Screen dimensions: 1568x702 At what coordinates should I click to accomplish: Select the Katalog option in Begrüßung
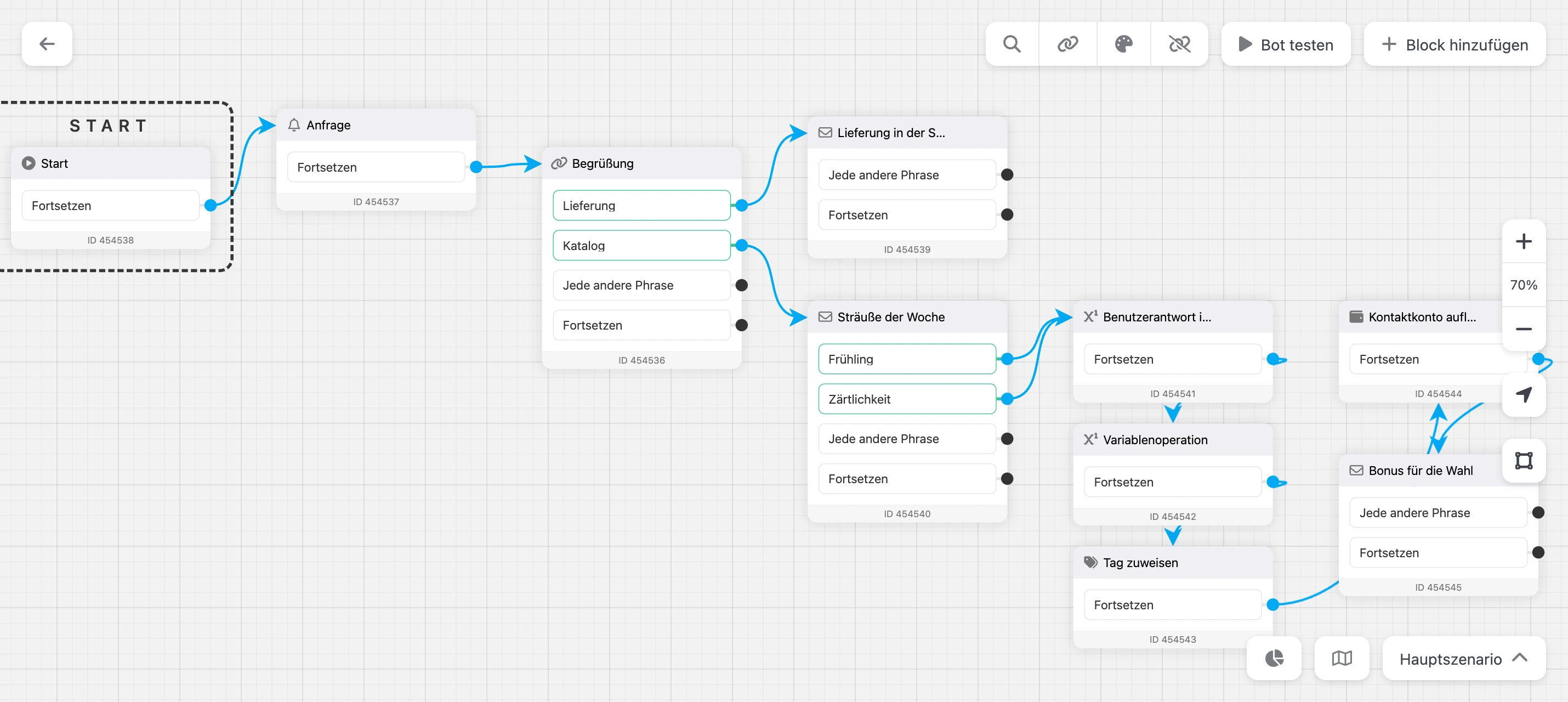coord(641,245)
